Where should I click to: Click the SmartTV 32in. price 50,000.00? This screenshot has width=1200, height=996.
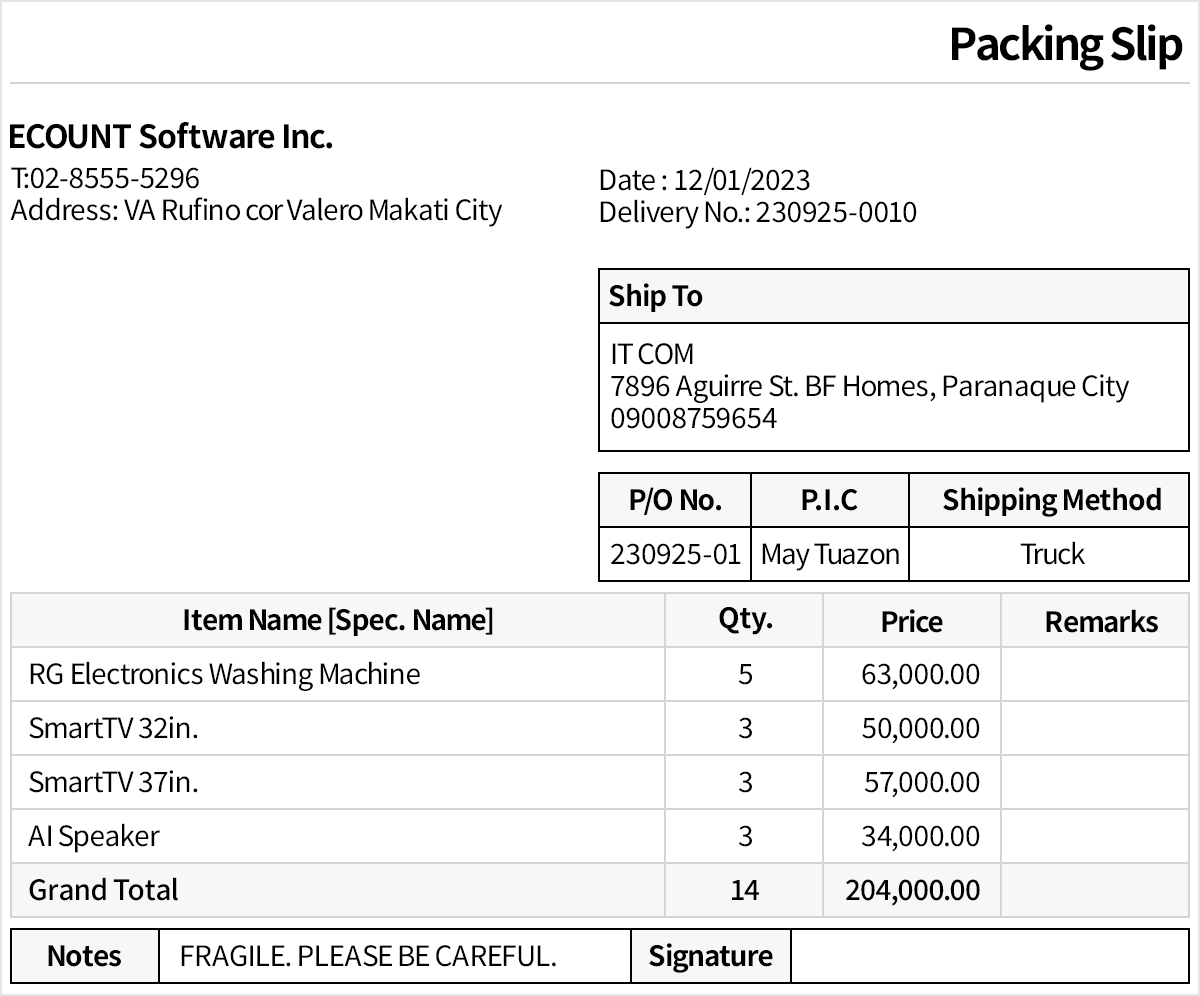[x=920, y=728]
